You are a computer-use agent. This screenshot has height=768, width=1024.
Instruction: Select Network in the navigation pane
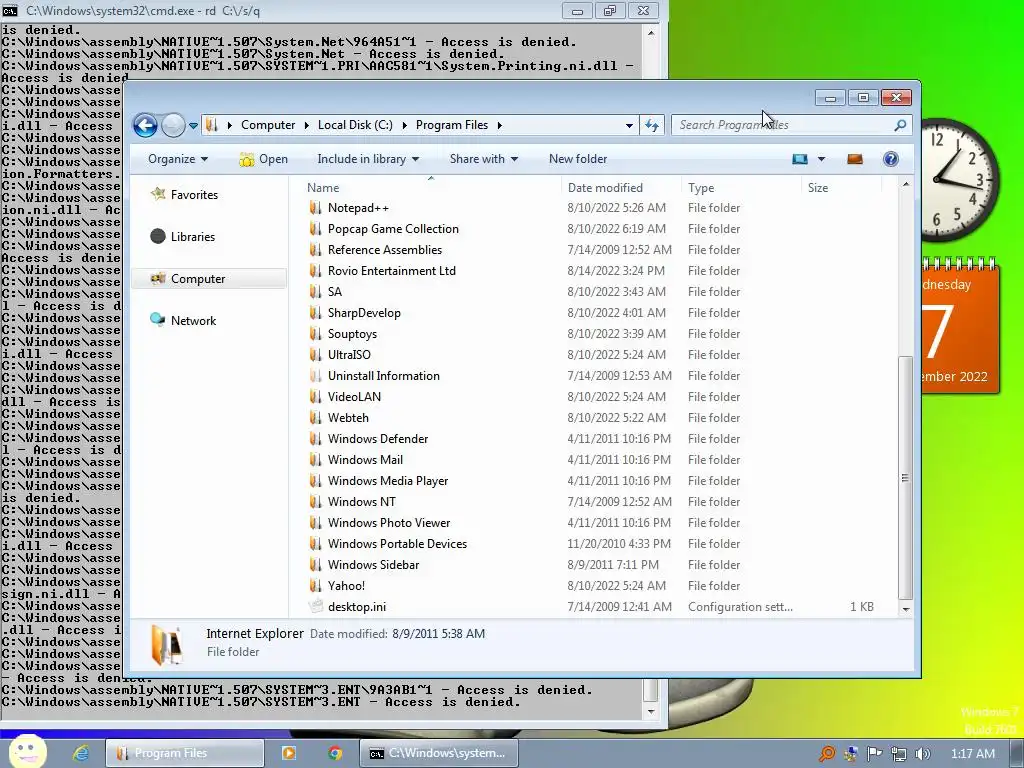(x=193, y=321)
